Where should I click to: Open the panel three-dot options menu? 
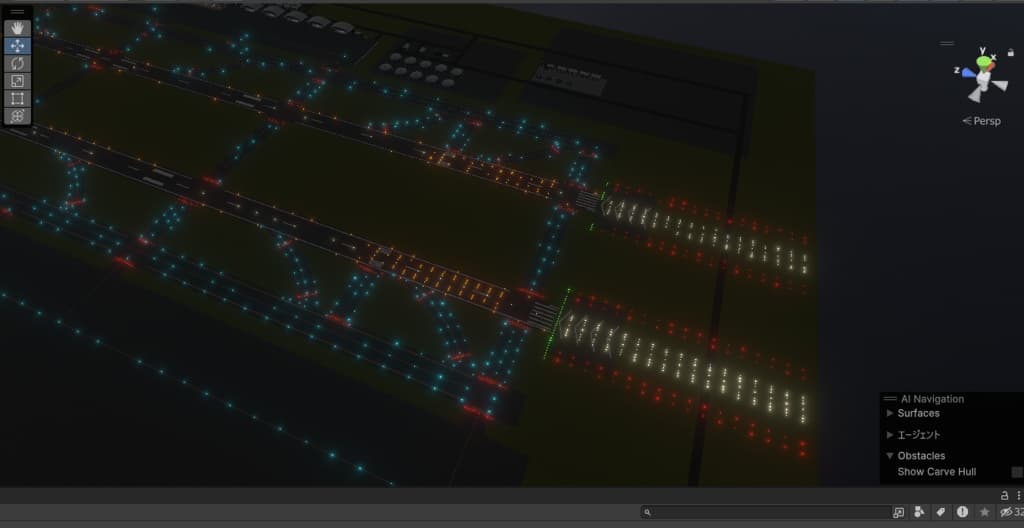tap(1018, 496)
